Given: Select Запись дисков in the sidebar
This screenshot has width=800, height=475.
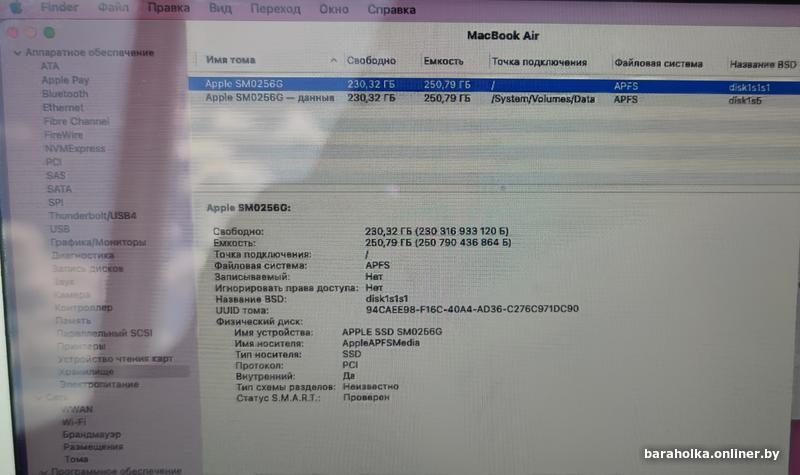Looking at the screenshot, I should click(x=88, y=268).
